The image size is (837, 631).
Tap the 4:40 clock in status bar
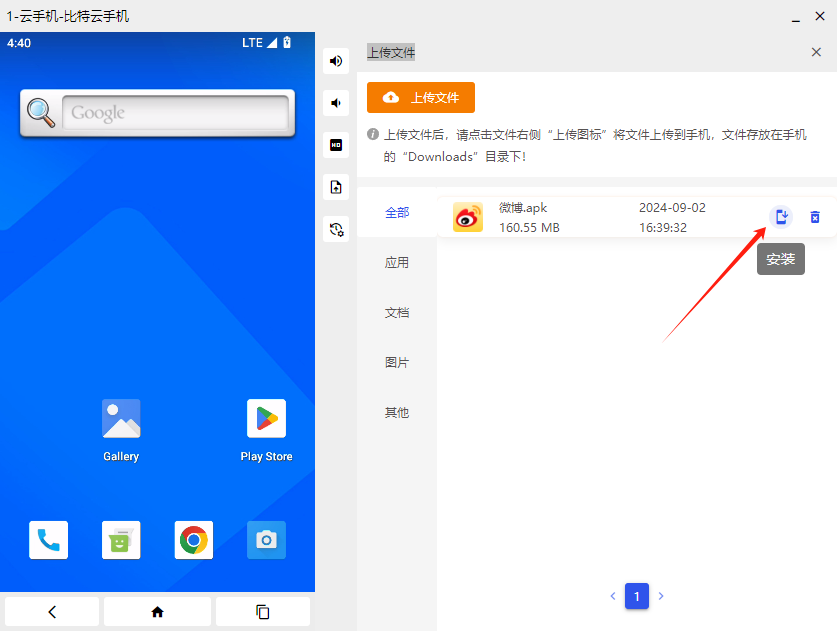[19, 43]
